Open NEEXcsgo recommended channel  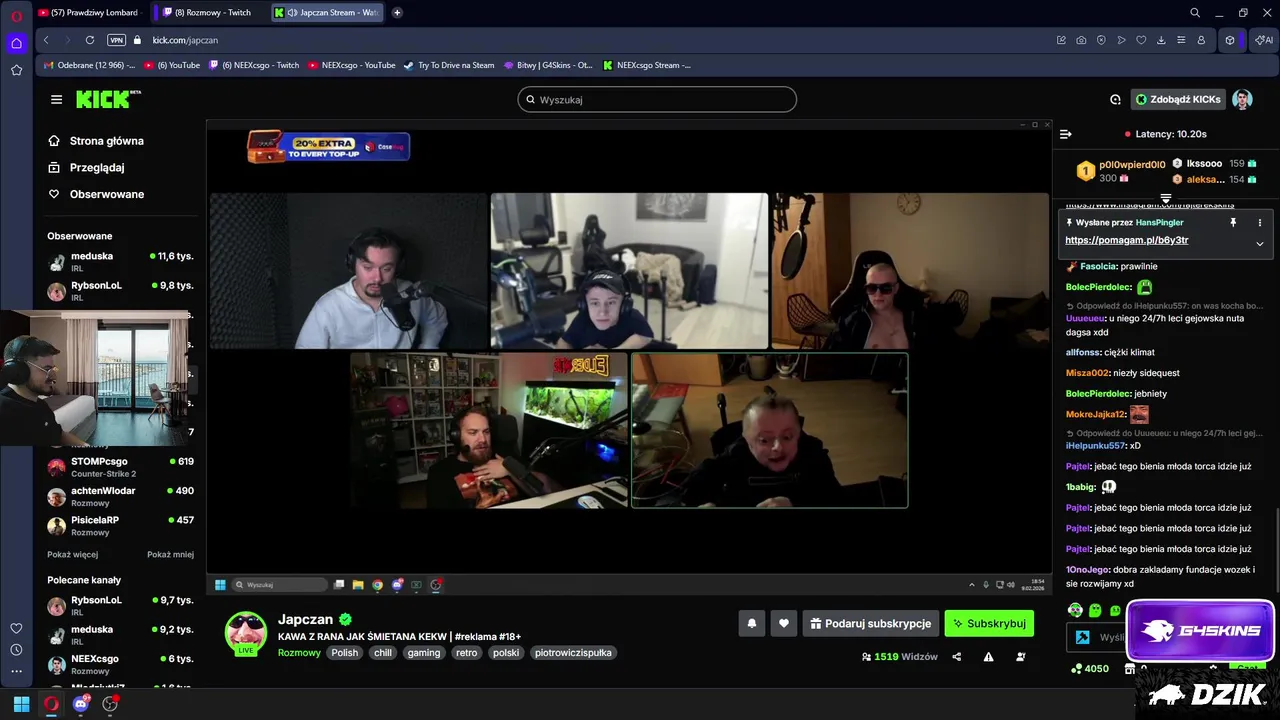click(120, 664)
